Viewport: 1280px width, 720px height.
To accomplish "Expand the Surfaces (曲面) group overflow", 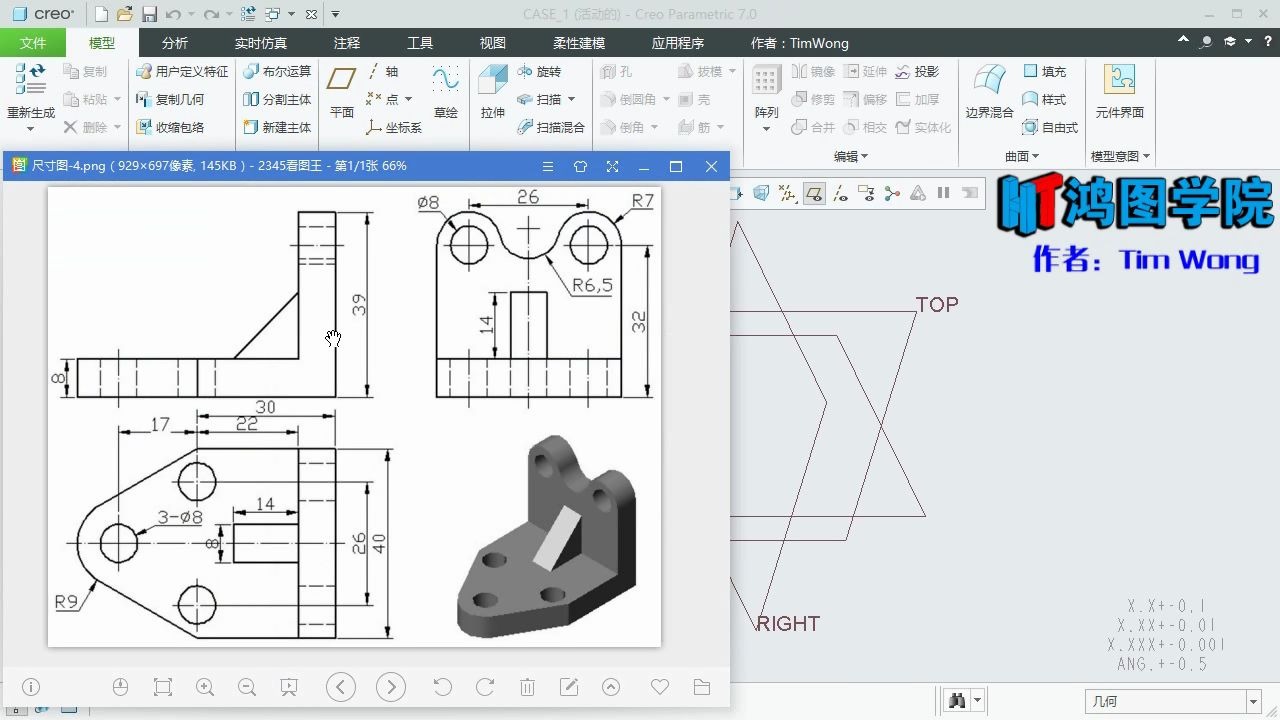I will (1022, 156).
